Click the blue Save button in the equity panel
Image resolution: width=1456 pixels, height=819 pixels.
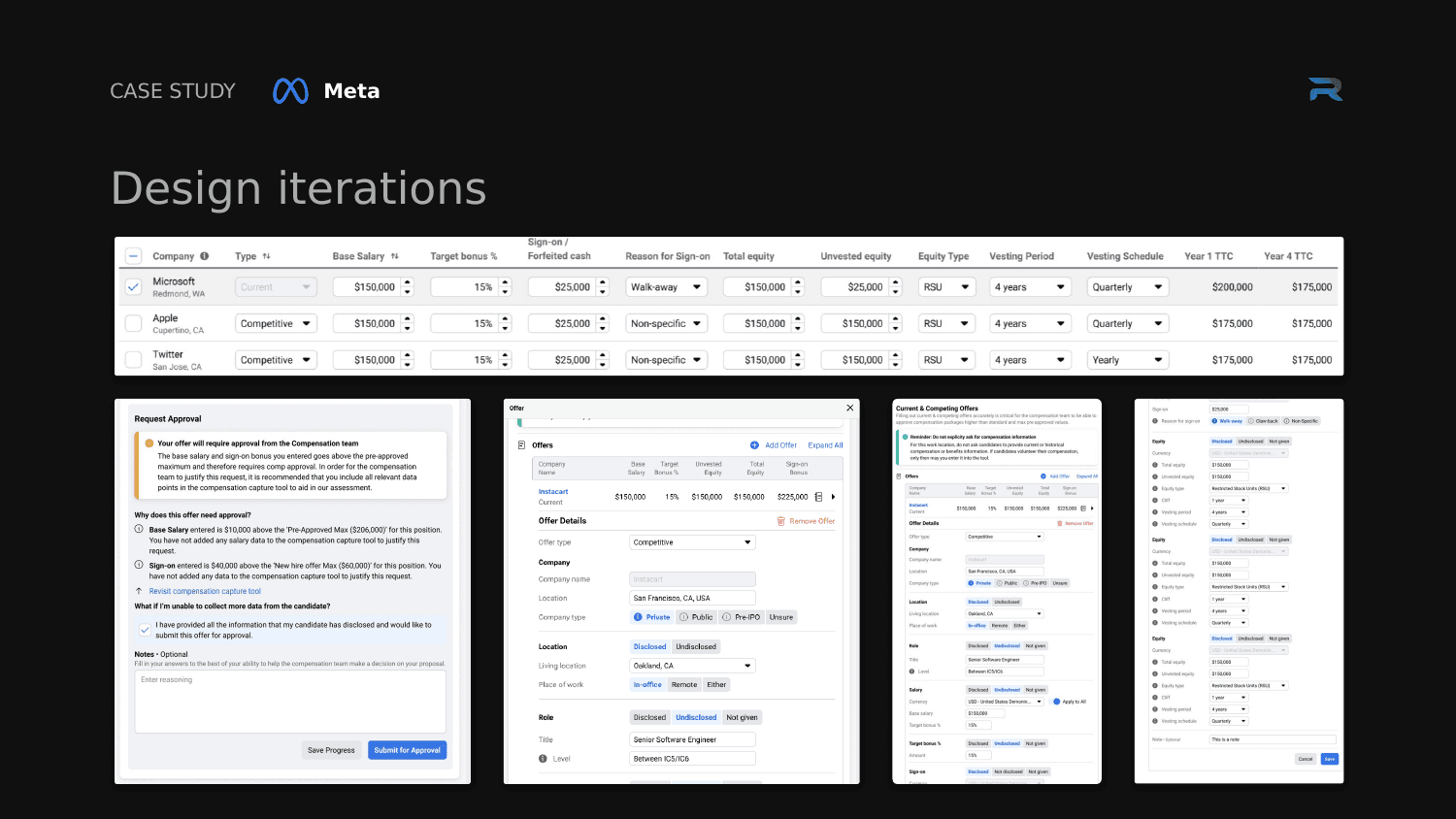click(1330, 759)
